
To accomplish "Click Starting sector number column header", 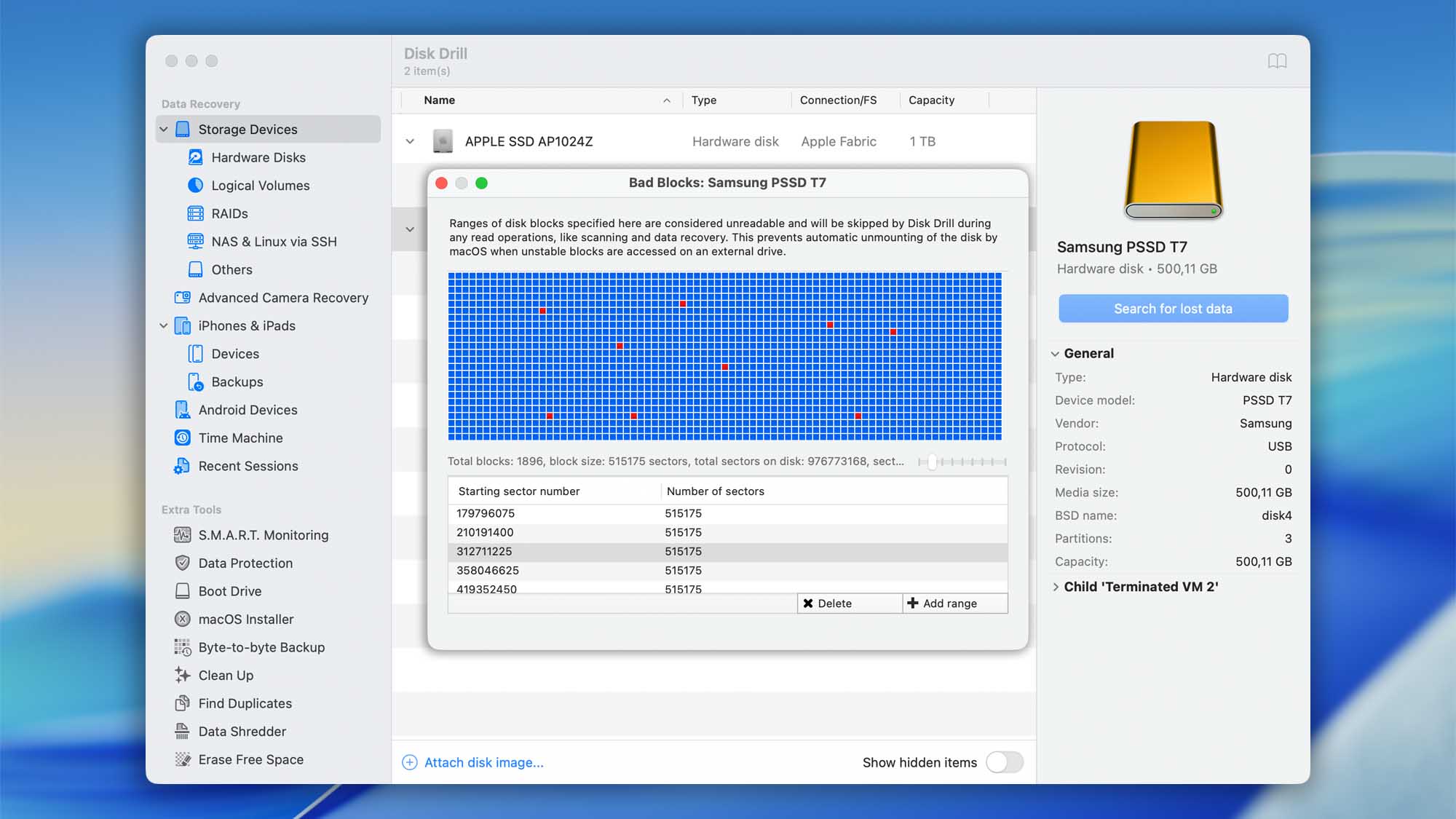I will click(555, 491).
